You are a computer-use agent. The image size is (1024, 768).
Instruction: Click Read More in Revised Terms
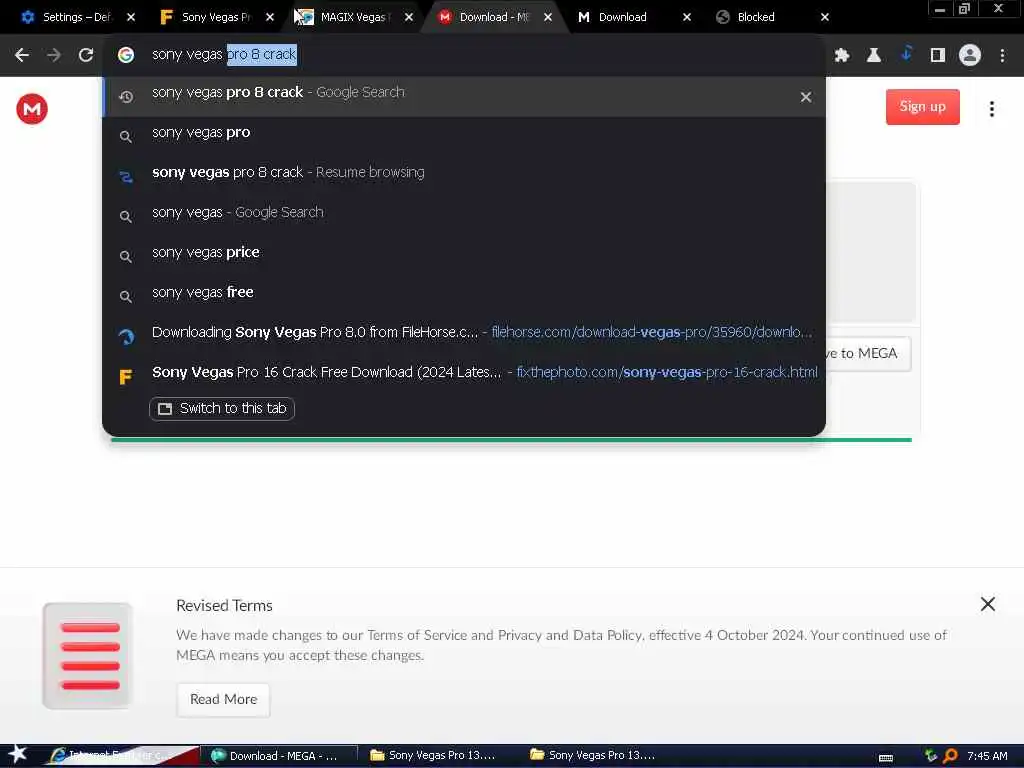(223, 699)
